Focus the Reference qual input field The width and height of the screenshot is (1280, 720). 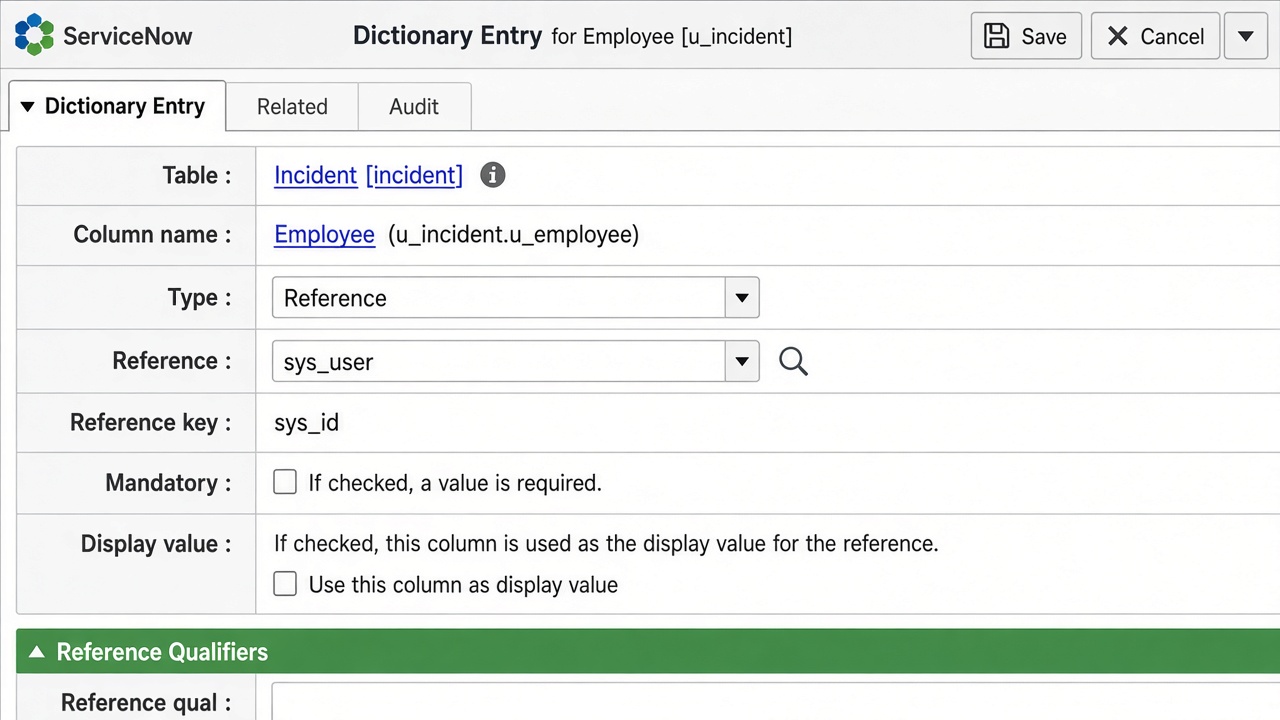coord(775,701)
